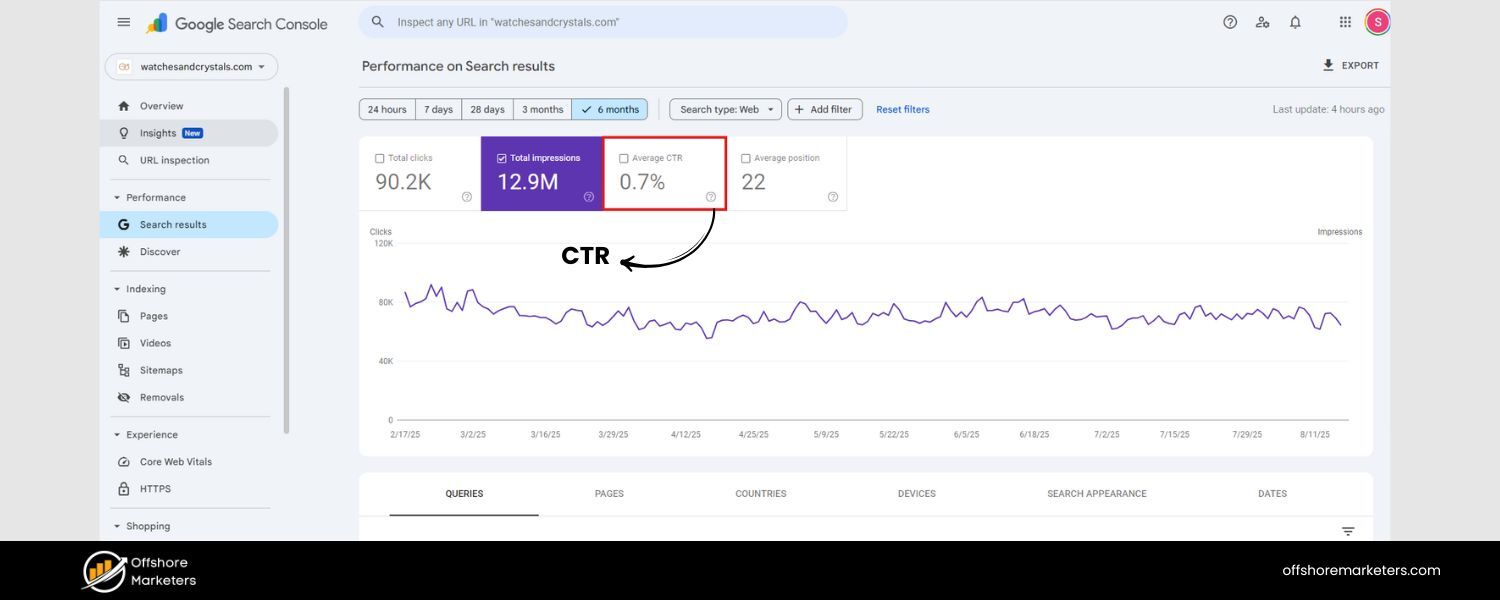This screenshot has width=1500, height=600.
Task: Open Sitemaps via its sidebar icon
Action: tap(123, 369)
